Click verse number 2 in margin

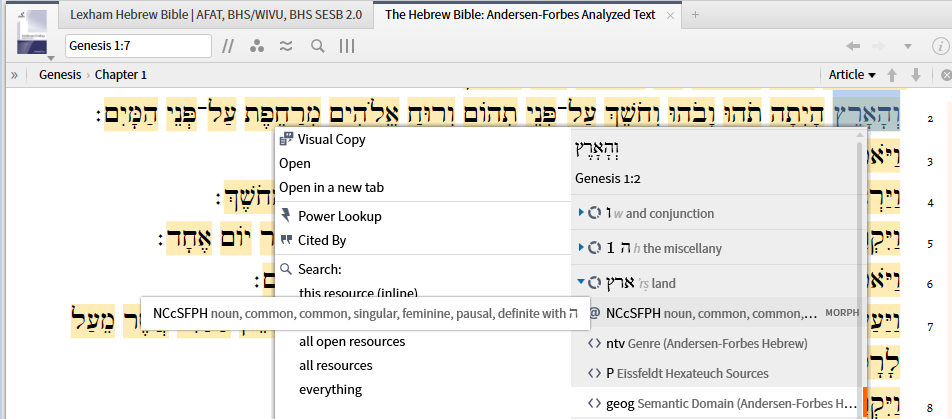(x=930, y=118)
